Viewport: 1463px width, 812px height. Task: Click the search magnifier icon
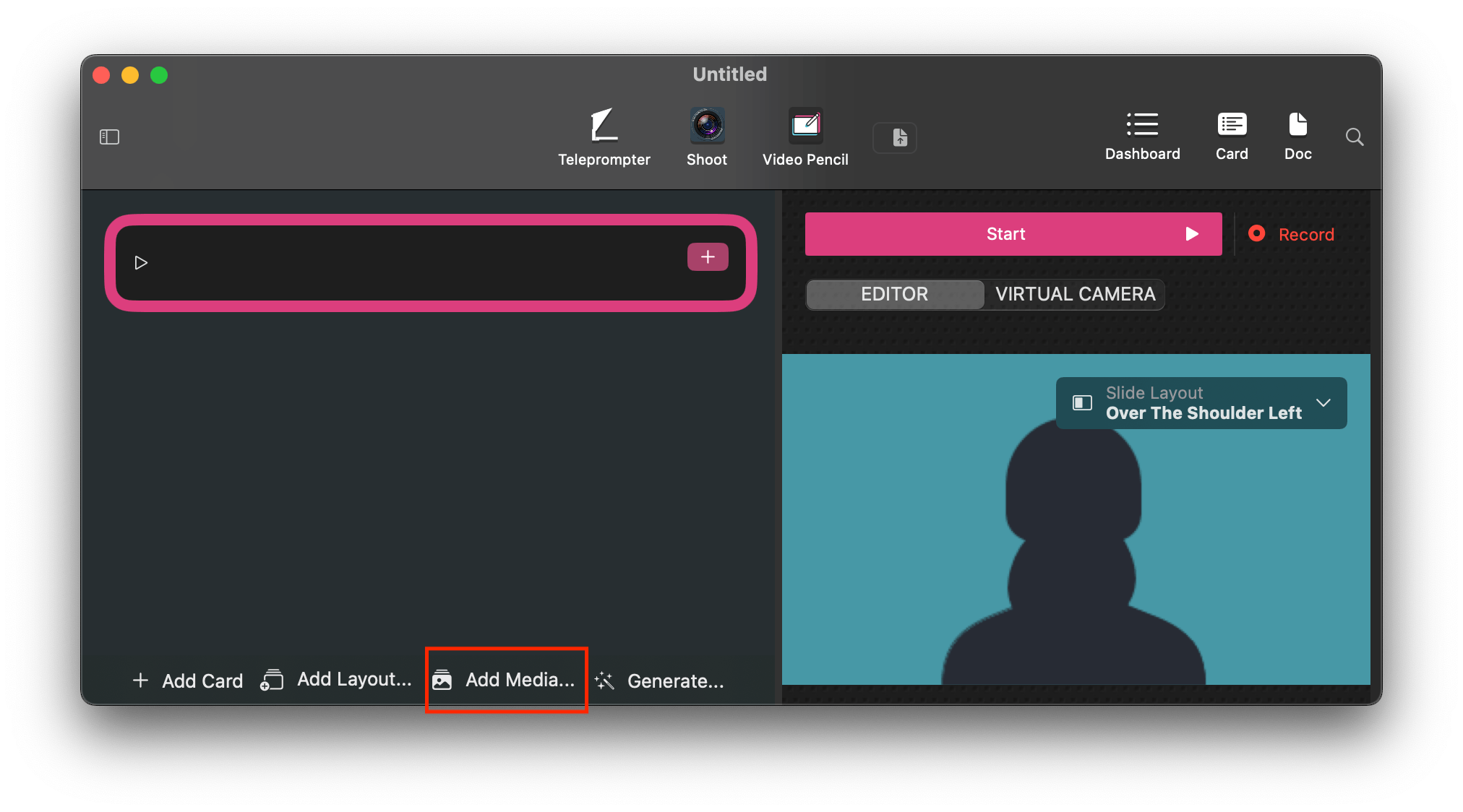(1355, 137)
